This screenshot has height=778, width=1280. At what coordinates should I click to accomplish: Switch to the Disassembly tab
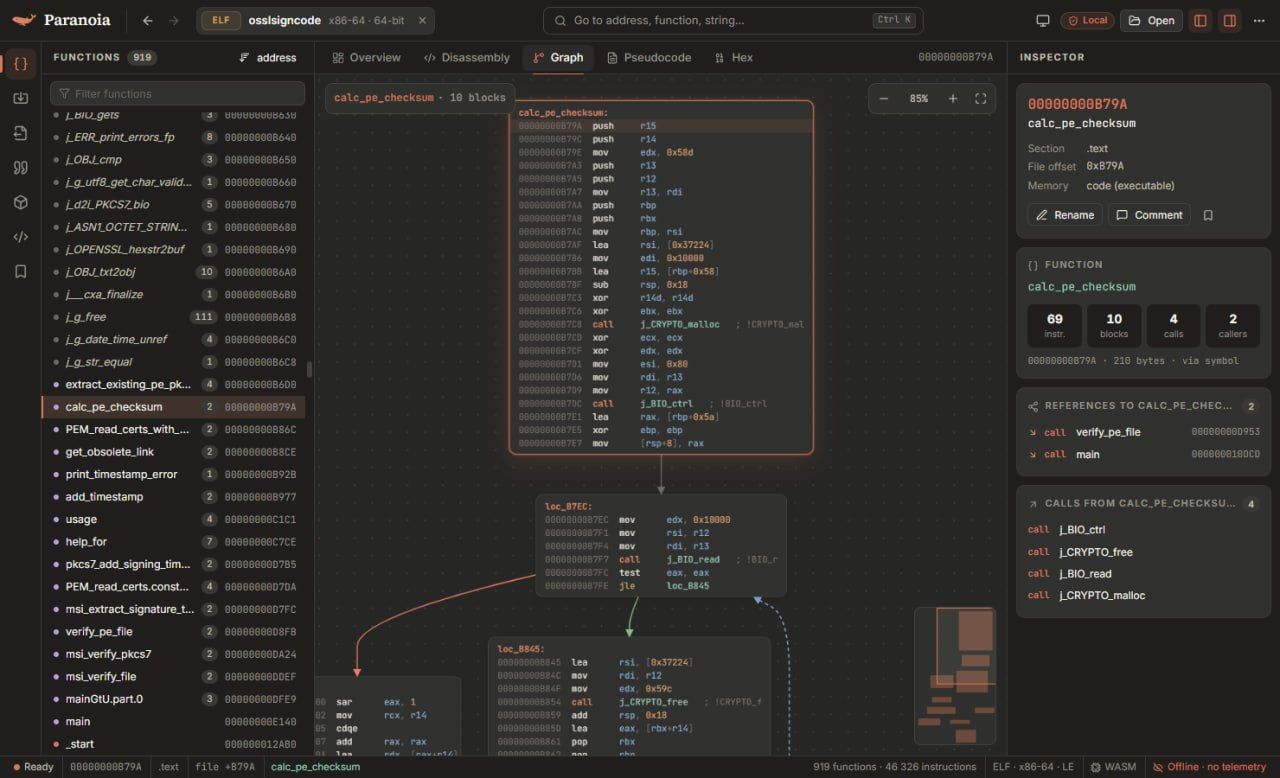pyautogui.click(x=467, y=58)
